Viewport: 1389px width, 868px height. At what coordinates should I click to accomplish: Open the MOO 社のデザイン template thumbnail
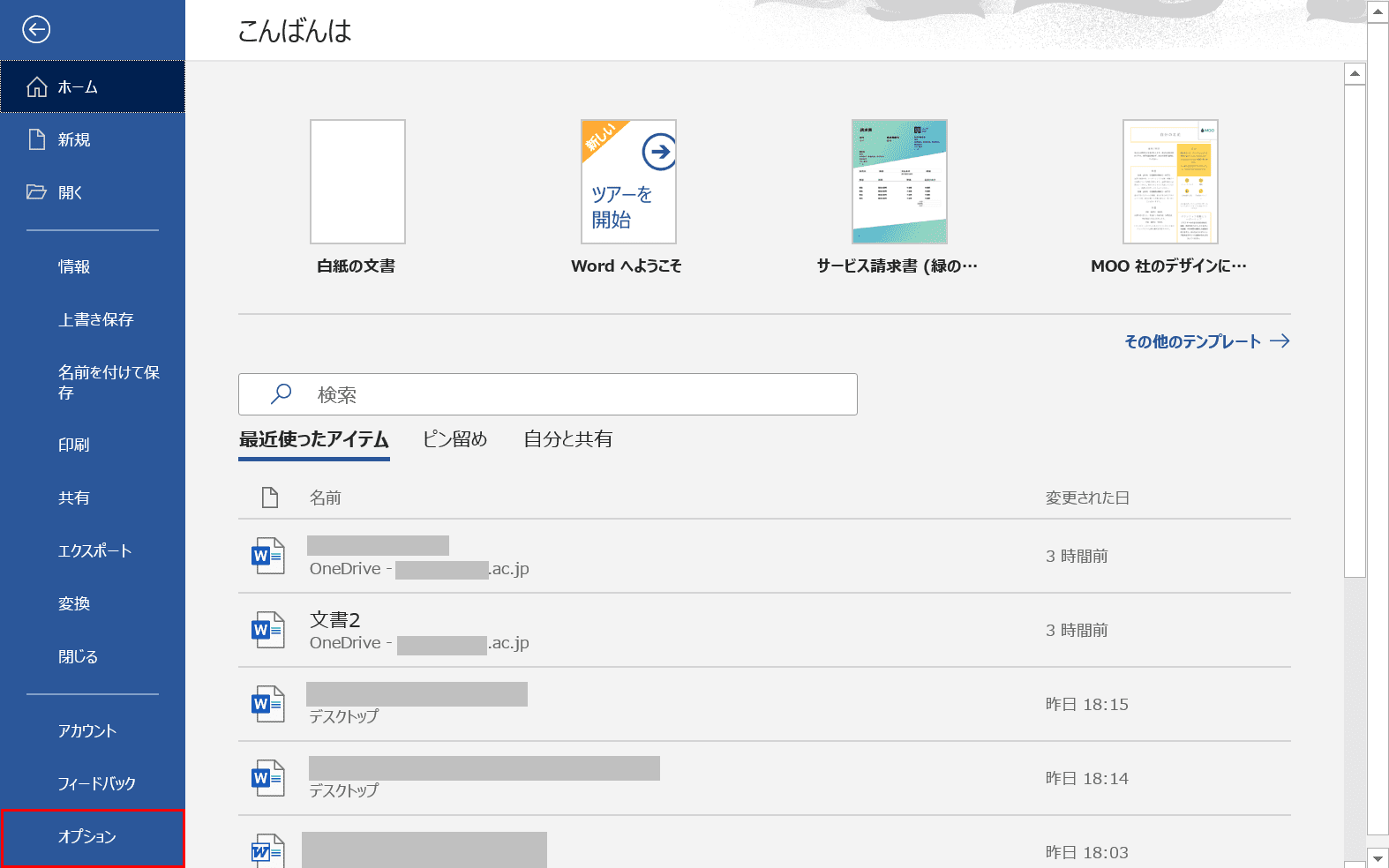point(1170,182)
